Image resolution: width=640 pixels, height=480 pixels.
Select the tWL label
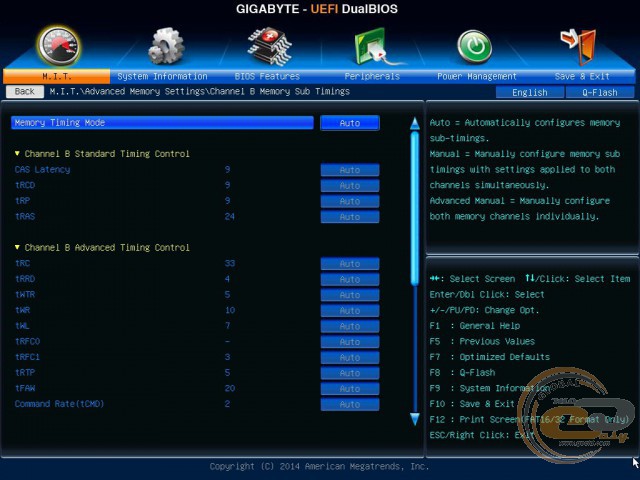click(x=22, y=326)
